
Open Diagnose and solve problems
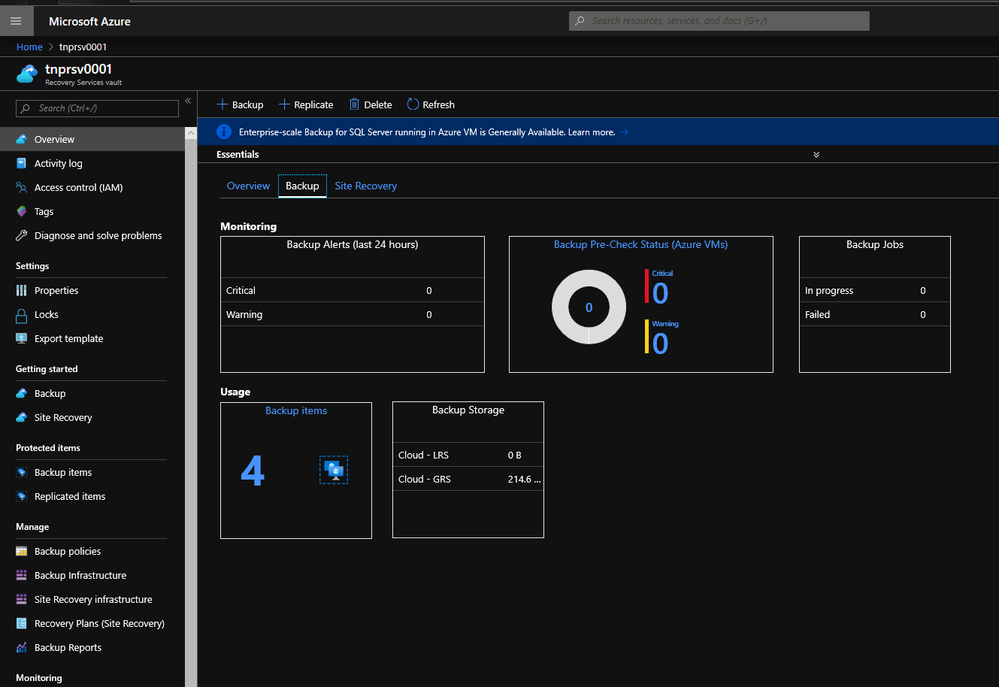click(x=97, y=236)
